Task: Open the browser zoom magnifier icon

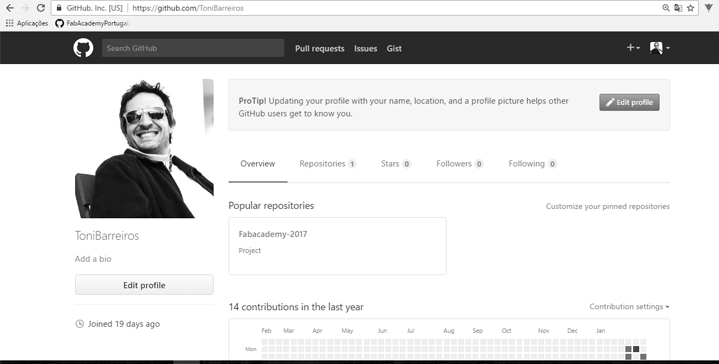Action: click(x=666, y=8)
